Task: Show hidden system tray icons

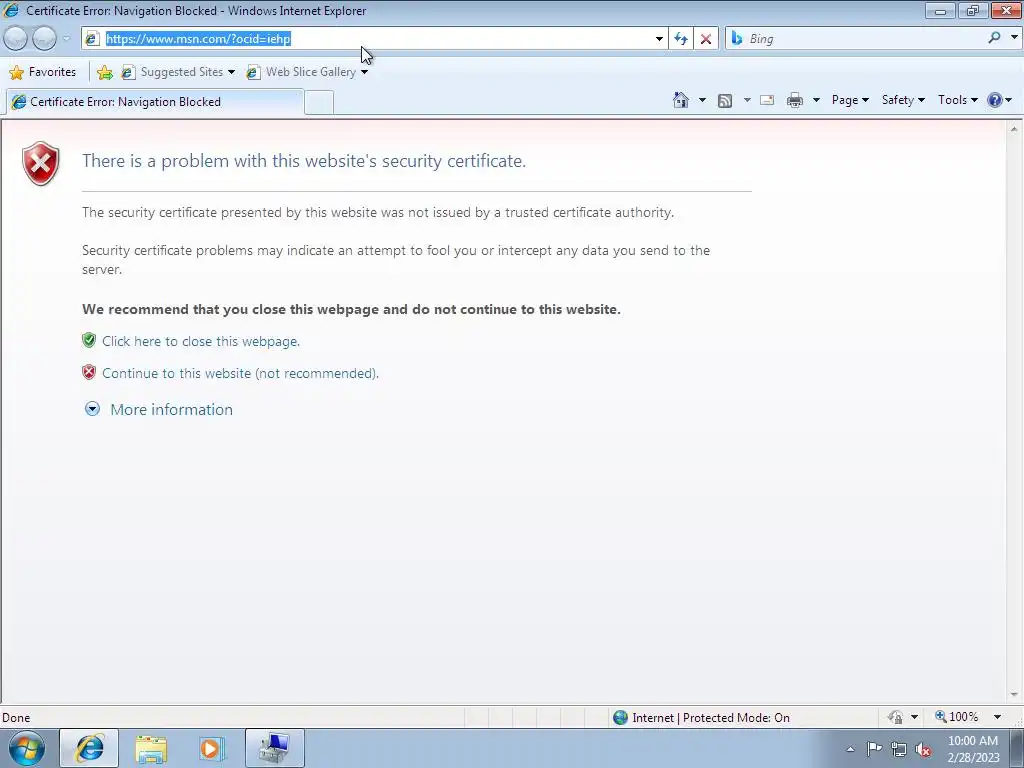Action: tap(850, 749)
